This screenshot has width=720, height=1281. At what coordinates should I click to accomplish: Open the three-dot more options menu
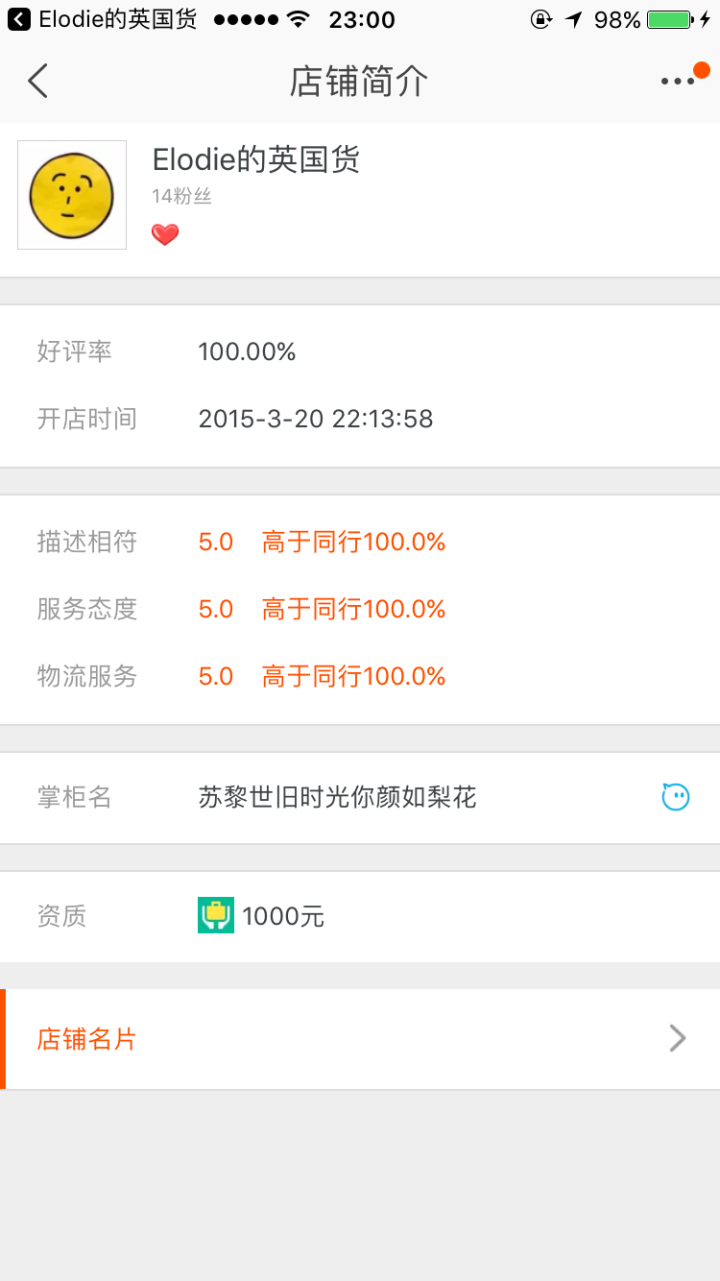click(677, 81)
